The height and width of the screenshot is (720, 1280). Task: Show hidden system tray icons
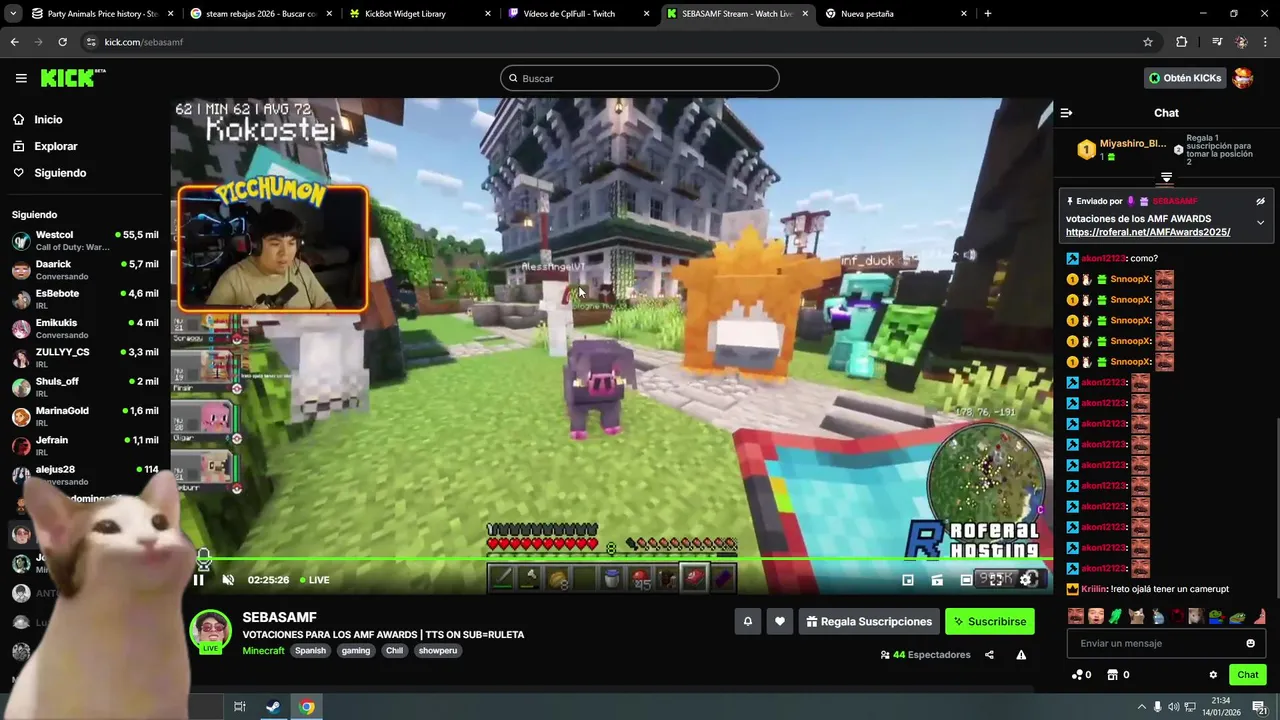pos(1141,707)
